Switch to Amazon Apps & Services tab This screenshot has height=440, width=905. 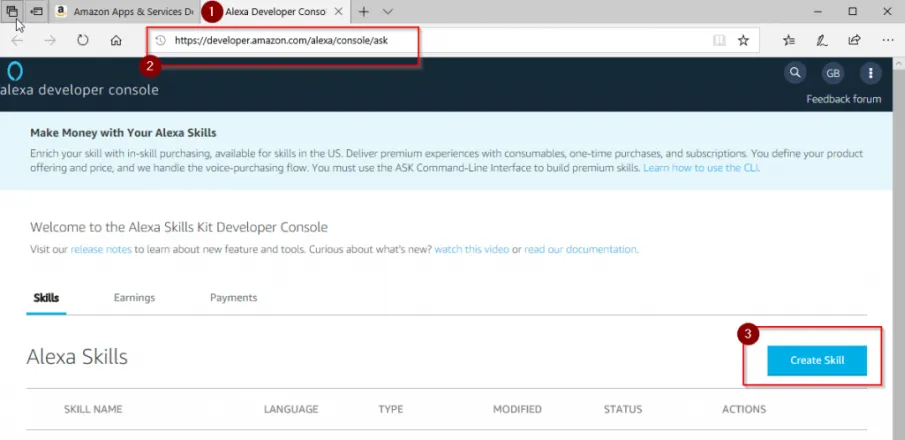[125, 12]
